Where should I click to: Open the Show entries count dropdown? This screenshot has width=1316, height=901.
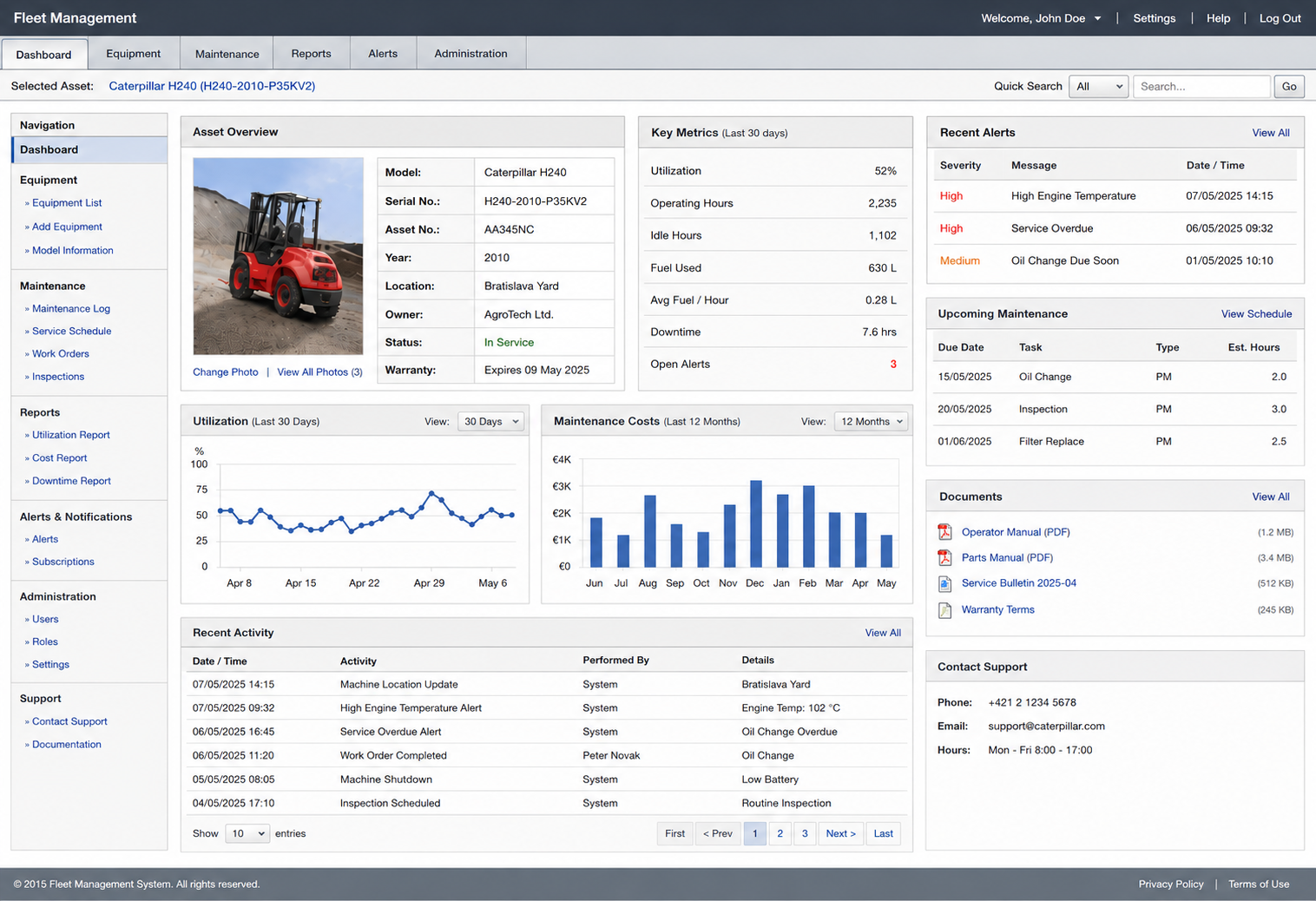(x=247, y=833)
